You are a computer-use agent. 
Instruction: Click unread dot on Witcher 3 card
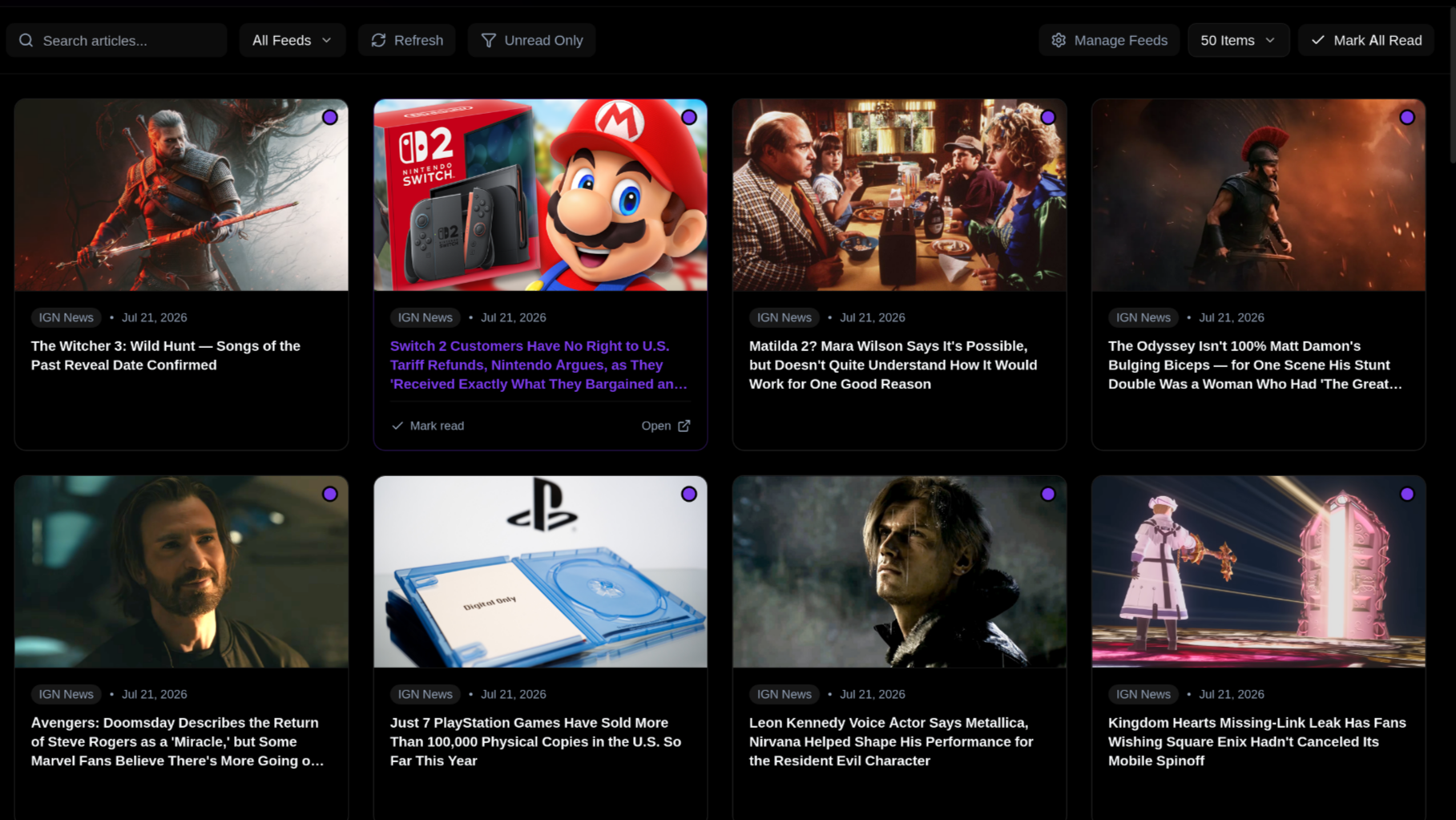pyautogui.click(x=330, y=117)
